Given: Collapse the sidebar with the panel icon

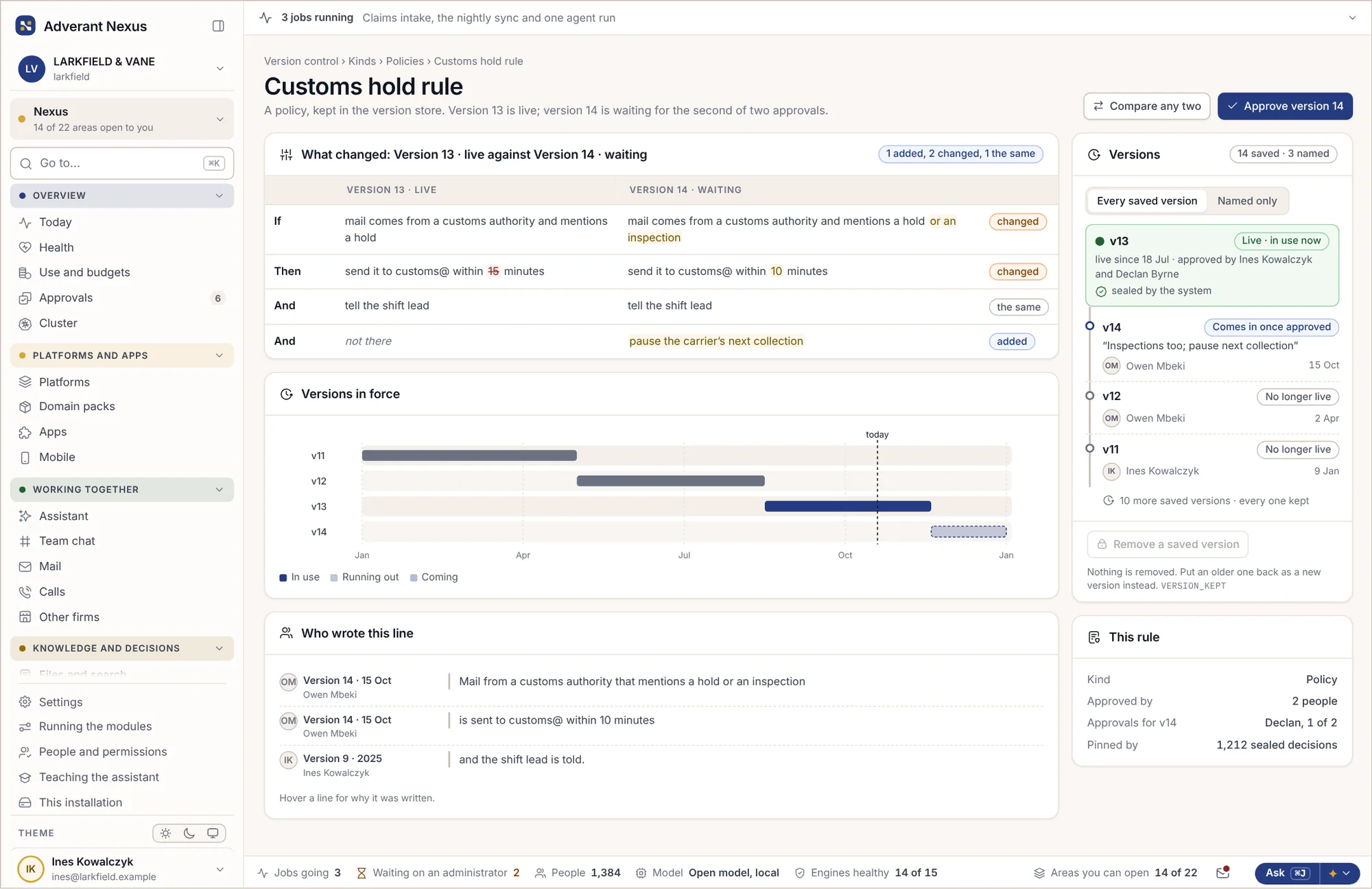Looking at the screenshot, I should coord(218,26).
